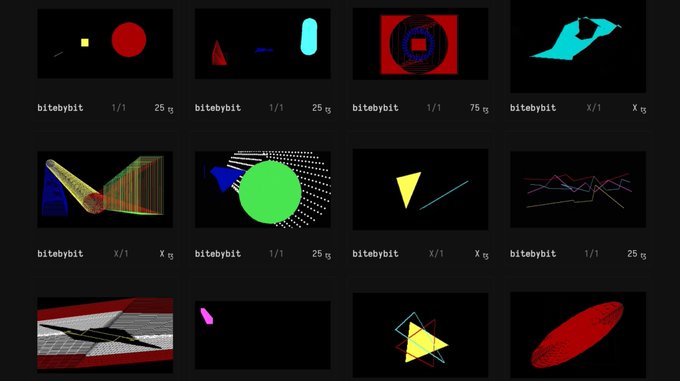Click the 25 tez price under zigzag lines artwork
This screenshot has height=381, width=680.
point(637,254)
